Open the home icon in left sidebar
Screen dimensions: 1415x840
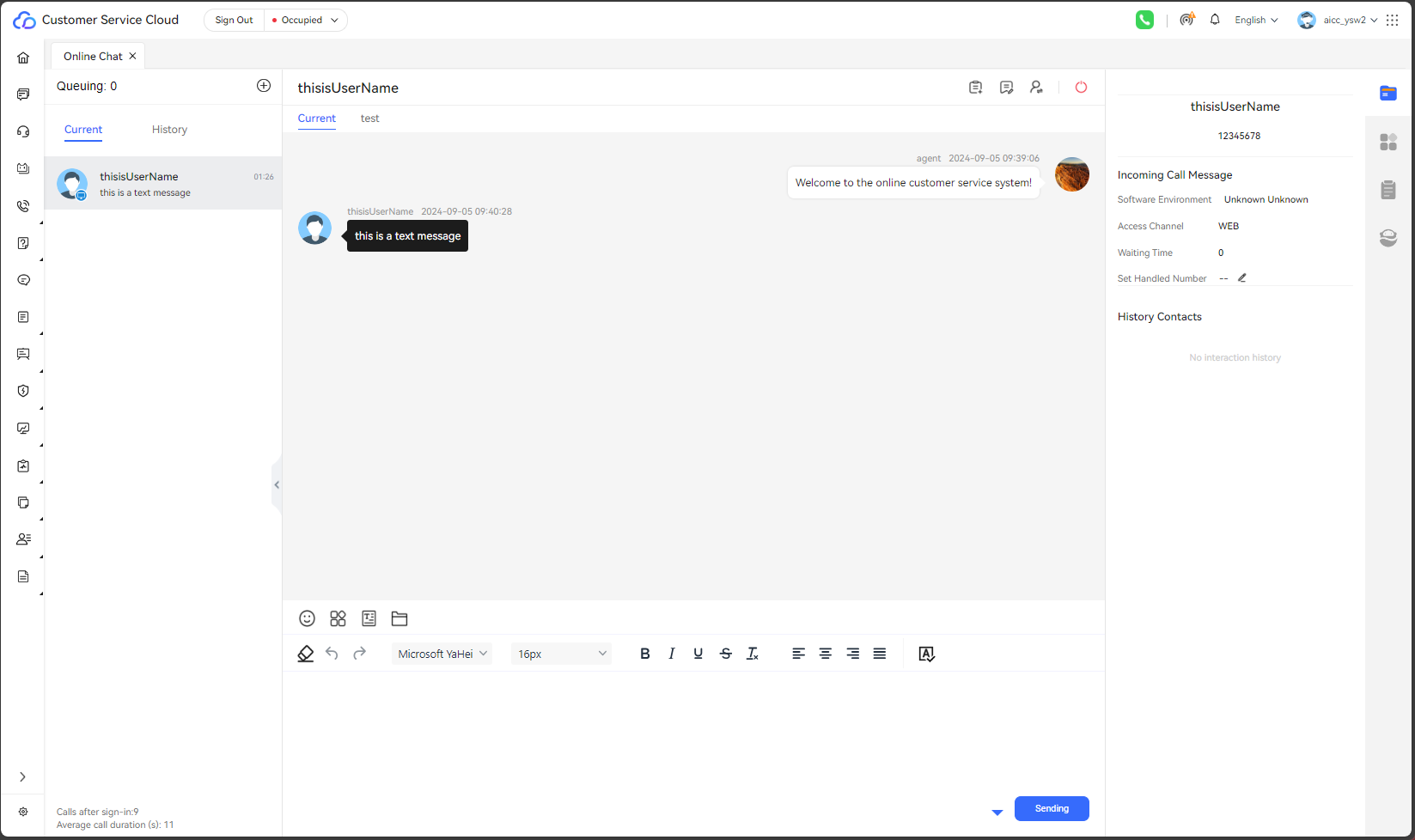pos(23,58)
